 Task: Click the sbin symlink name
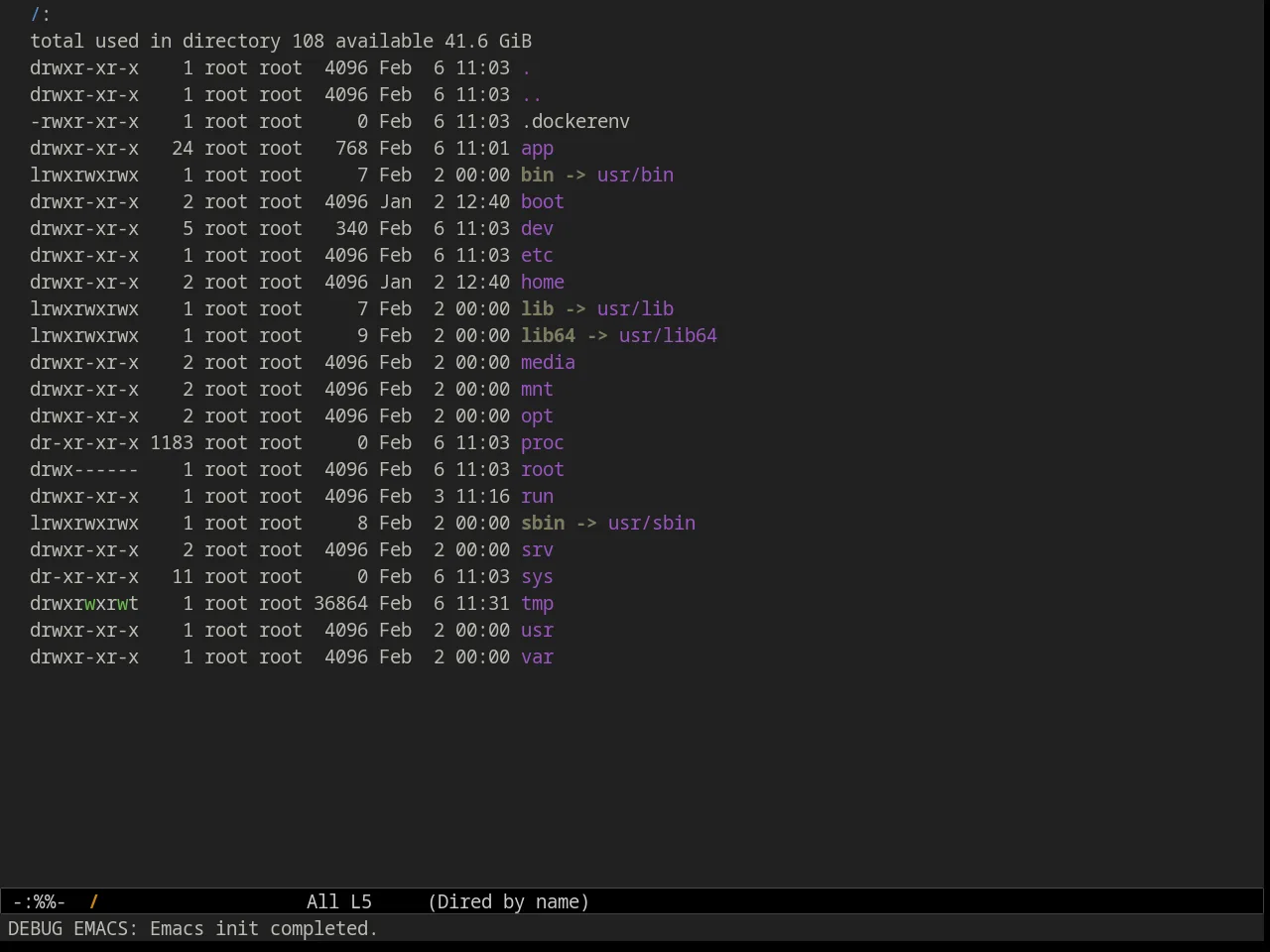(x=542, y=524)
